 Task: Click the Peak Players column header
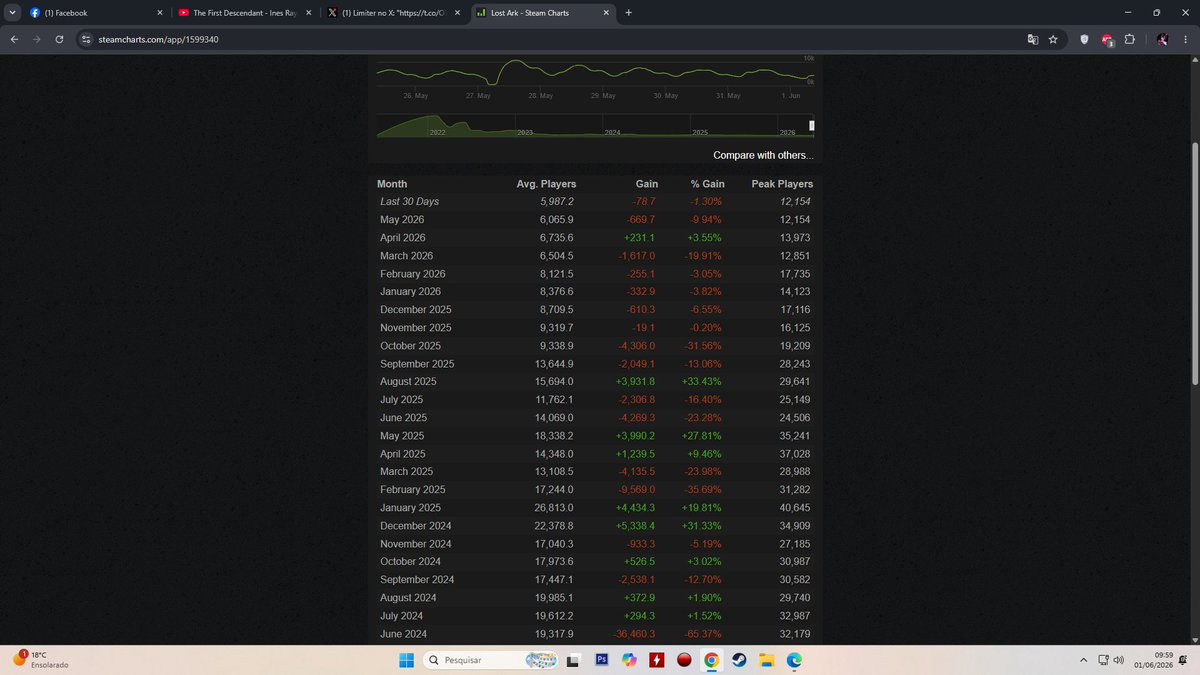782,184
